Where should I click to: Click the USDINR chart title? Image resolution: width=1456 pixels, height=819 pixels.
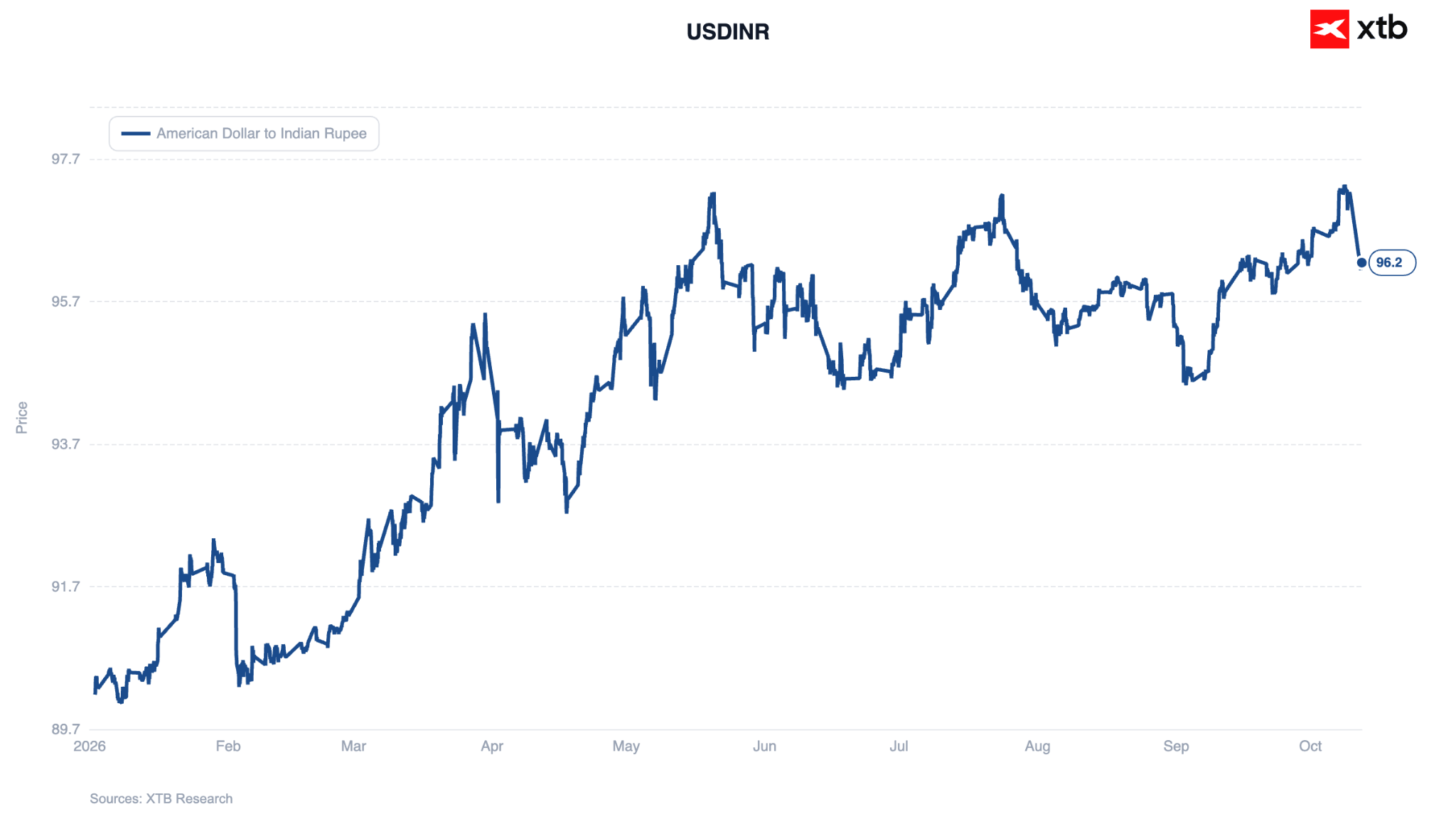point(727,32)
